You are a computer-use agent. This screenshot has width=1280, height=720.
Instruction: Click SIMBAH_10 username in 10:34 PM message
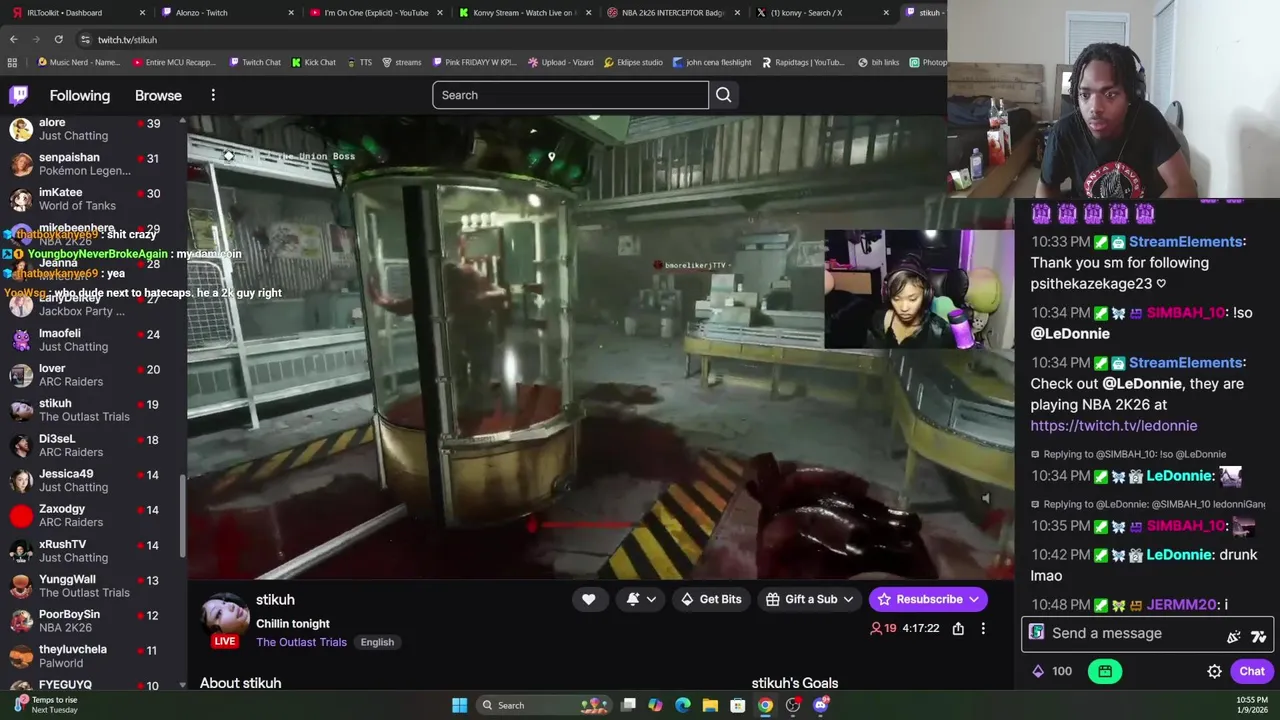(x=1186, y=312)
